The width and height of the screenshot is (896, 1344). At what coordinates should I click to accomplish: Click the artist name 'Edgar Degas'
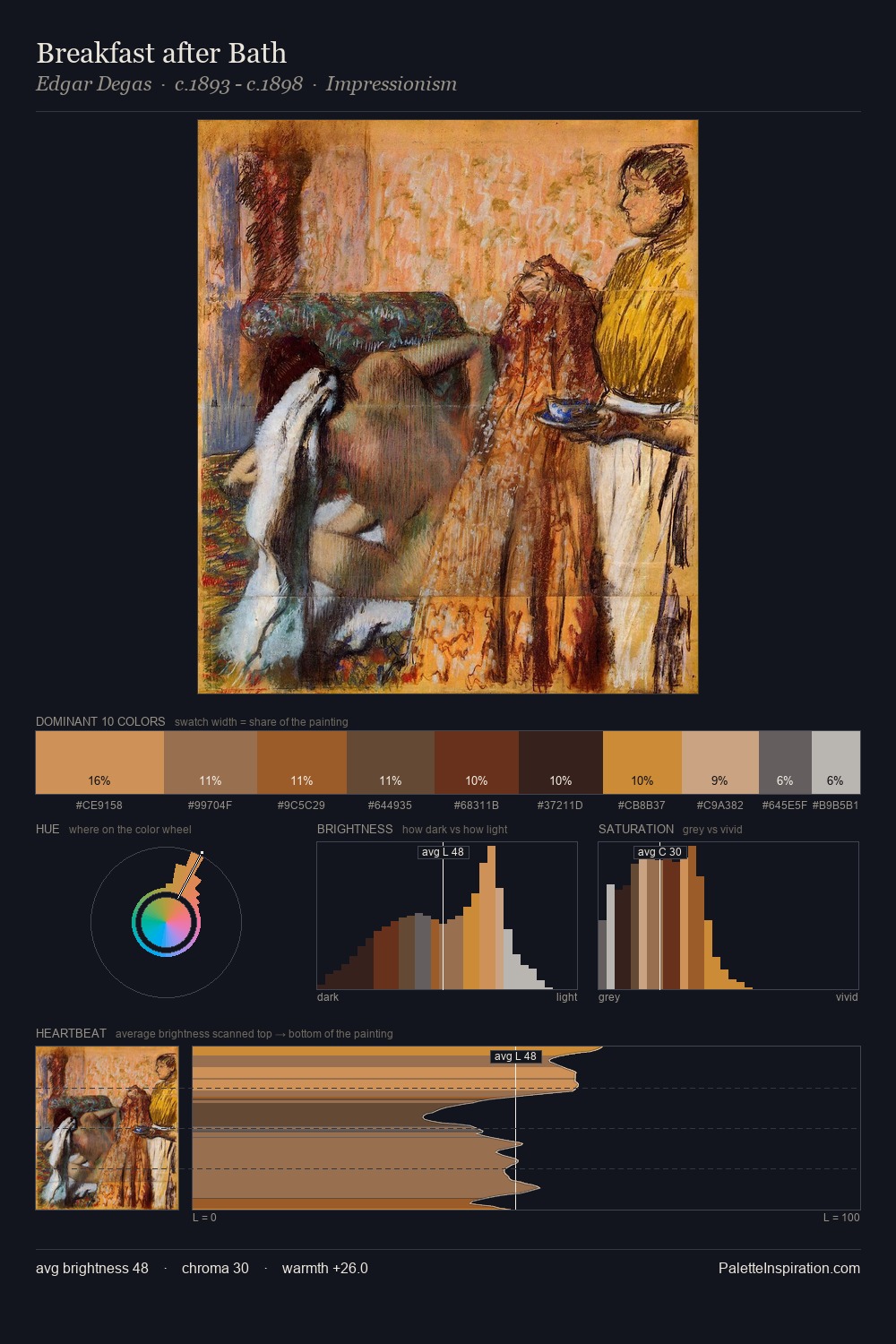[x=93, y=84]
